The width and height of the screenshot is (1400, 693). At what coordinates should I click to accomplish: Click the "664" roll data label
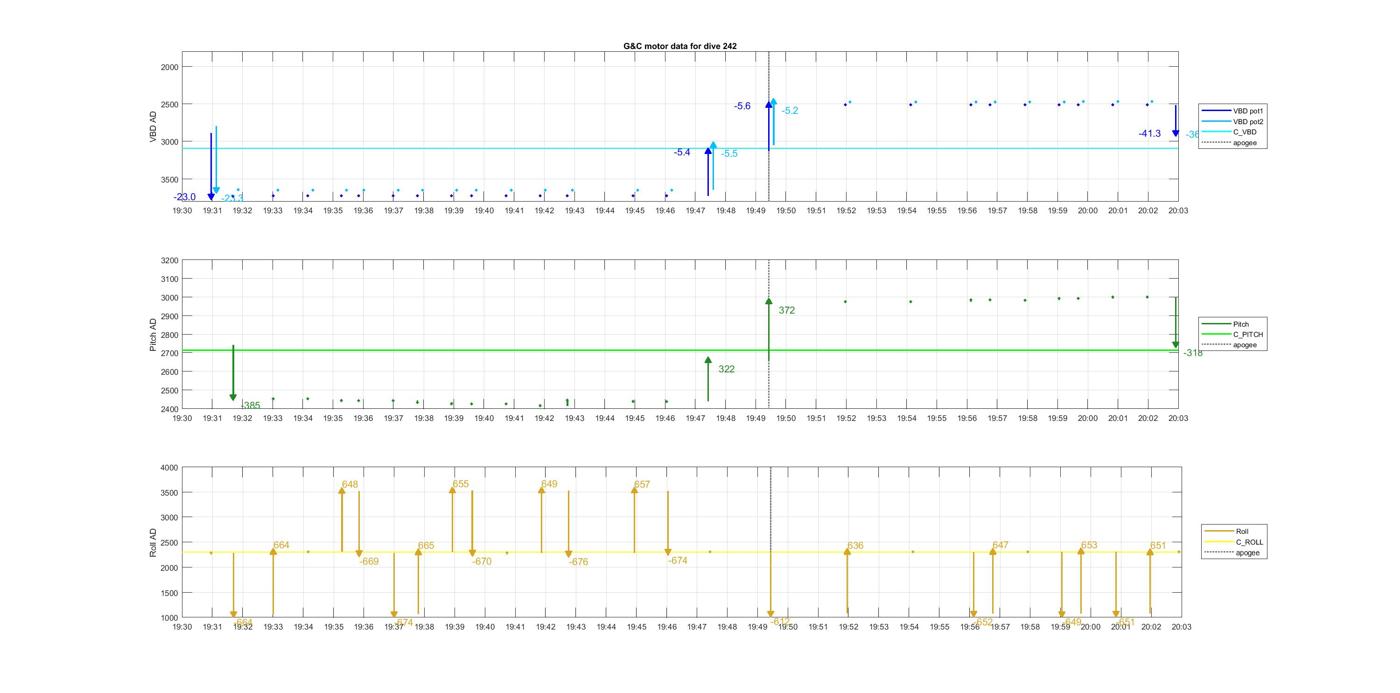coord(281,545)
